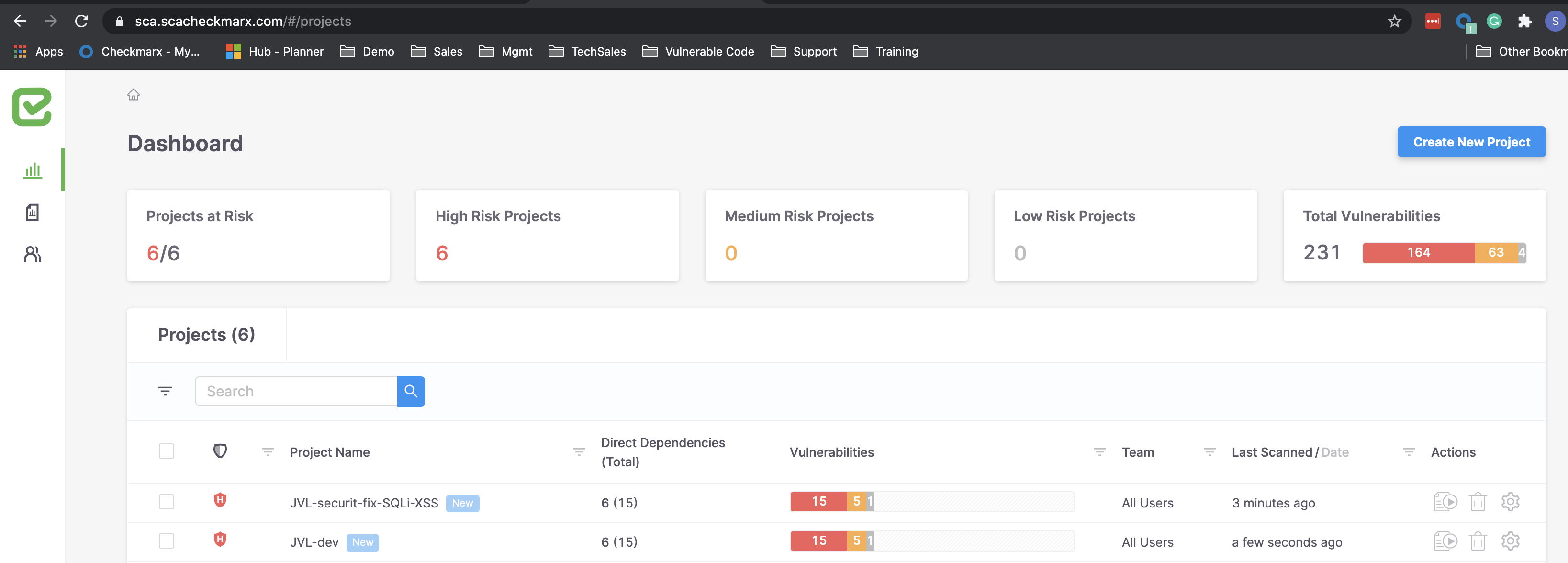
Task: Open settings gear for JVL-securit-fix-SQLi-XSS
Action: tap(1510, 502)
